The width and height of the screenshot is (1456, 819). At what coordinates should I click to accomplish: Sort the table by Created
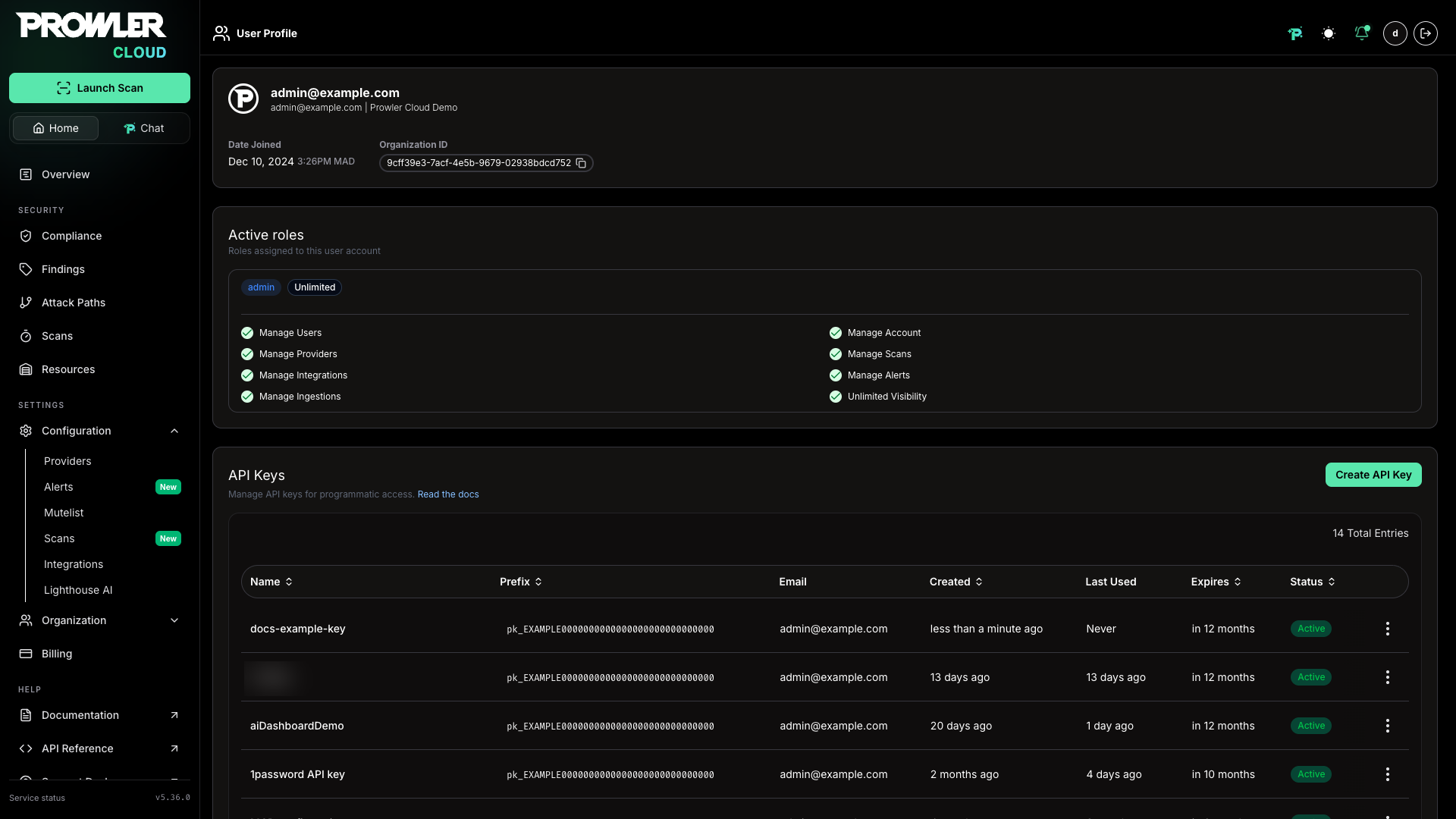point(956,582)
